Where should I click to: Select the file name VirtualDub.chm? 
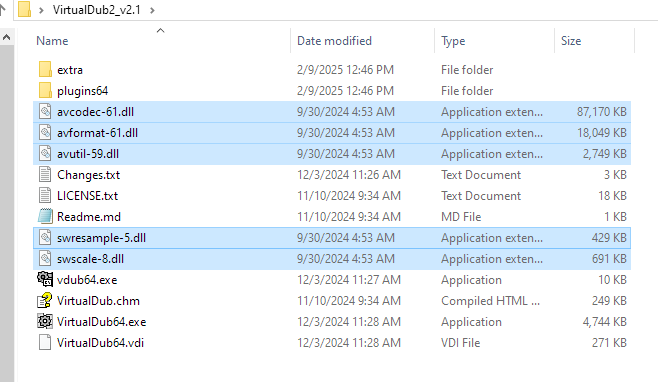point(98,301)
